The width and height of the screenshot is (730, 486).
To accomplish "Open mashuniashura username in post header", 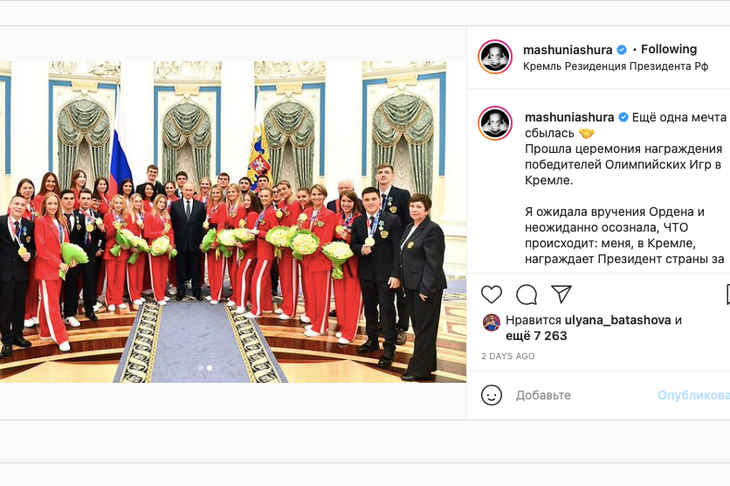I will 568,49.
